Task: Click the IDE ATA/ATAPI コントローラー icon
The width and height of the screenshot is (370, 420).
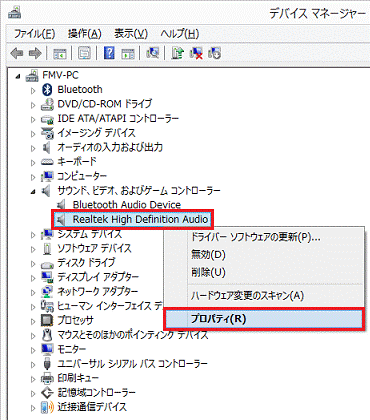Action: [x=47, y=119]
